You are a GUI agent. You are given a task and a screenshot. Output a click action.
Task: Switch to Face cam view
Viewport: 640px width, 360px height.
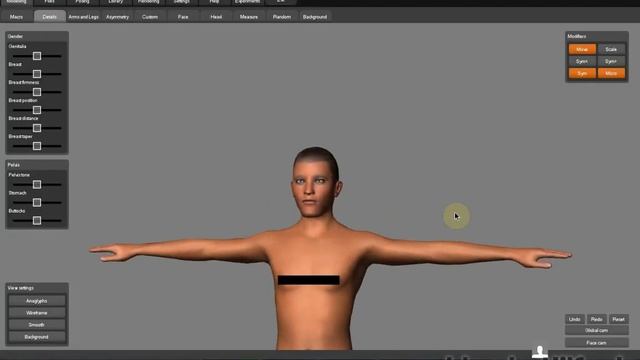coord(596,343)
